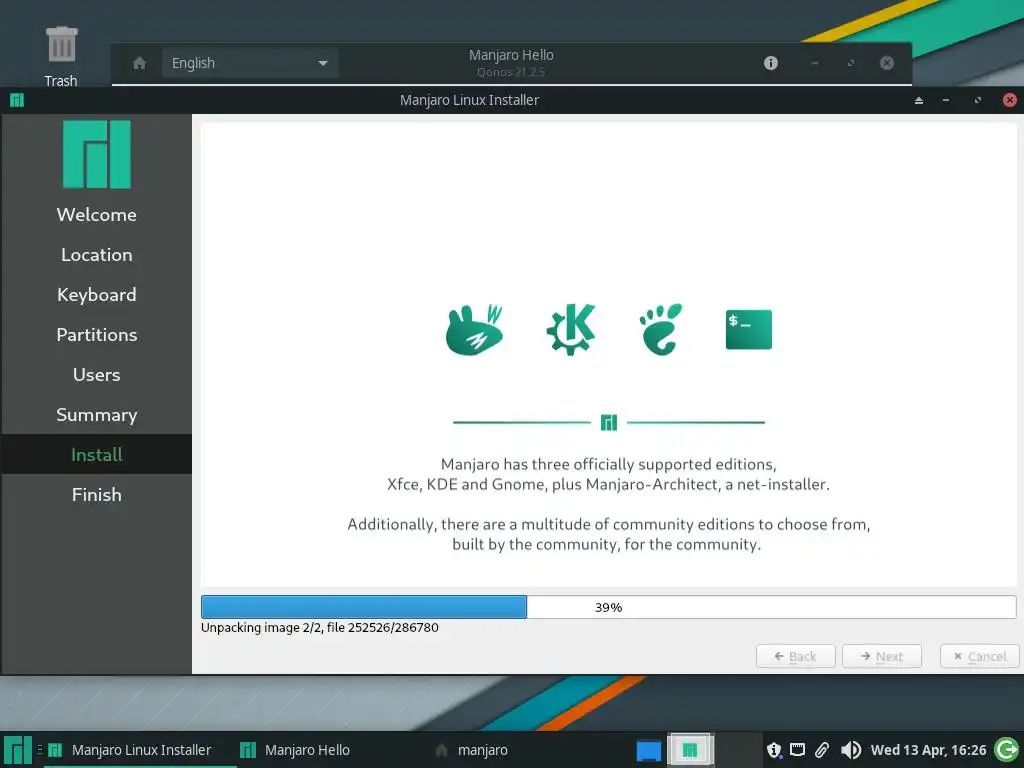Click the small Manjaro logo between divider lines
This screenshot has height=768, width=1024.
pos(609,423)
